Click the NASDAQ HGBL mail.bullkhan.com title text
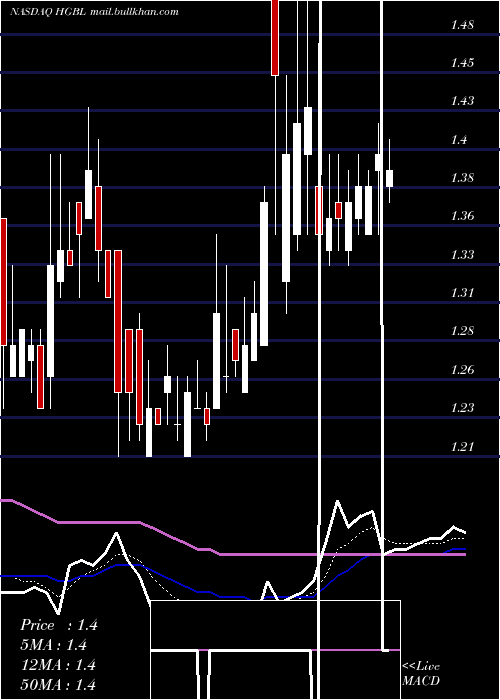 pyautogui.click(x=94, y=12)
